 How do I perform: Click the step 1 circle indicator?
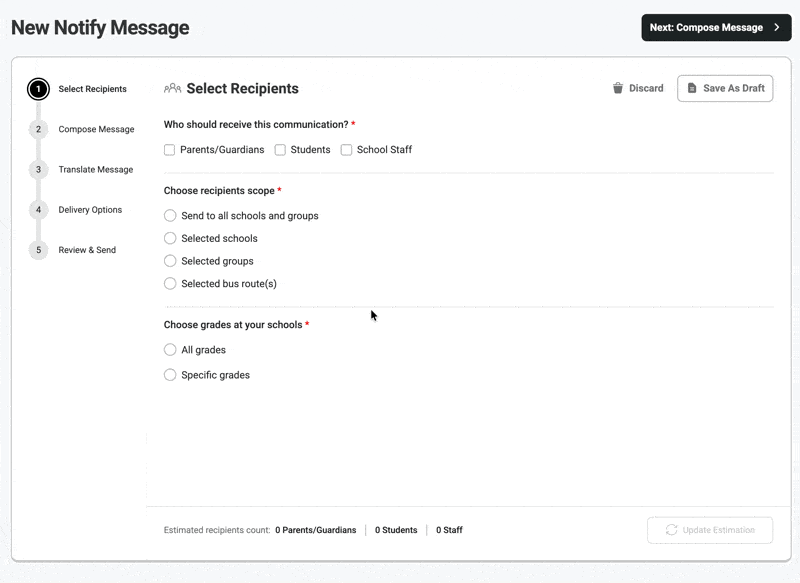[38, 89]
